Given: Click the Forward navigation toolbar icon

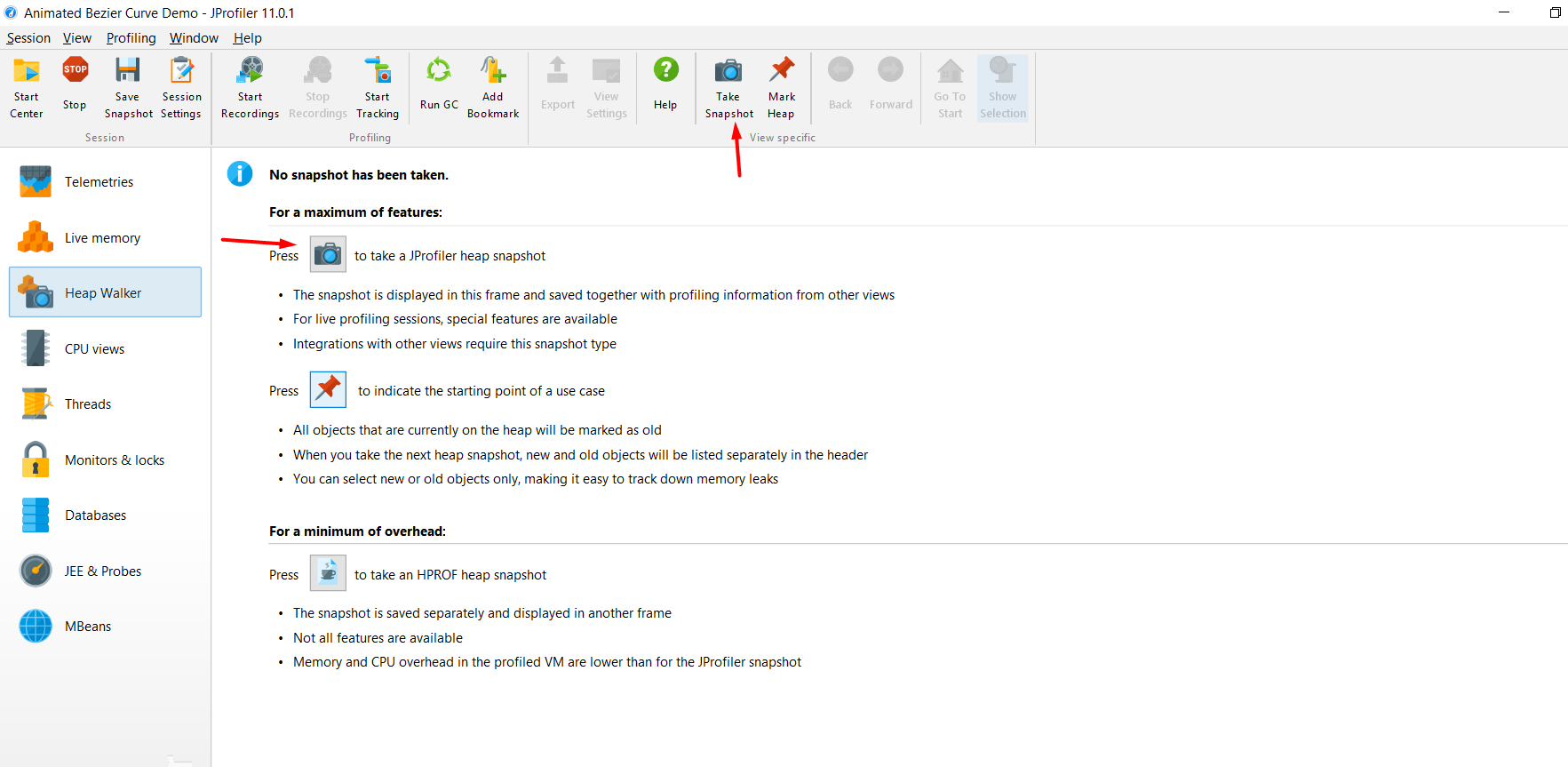Looking at the screenshot, I should tap(890, 69).
